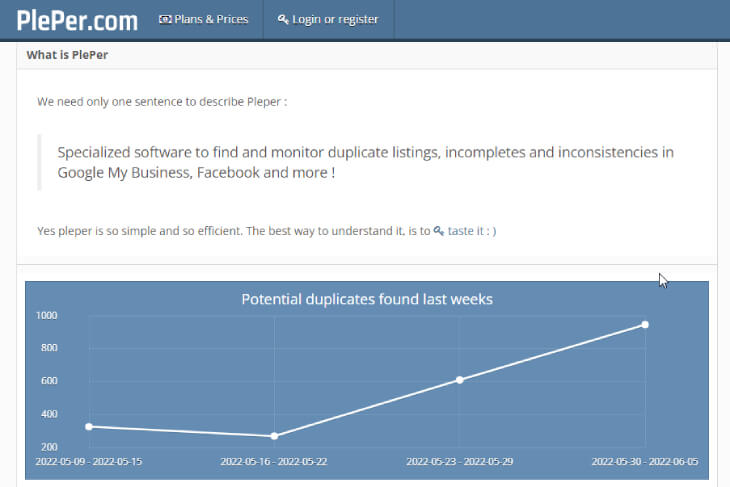Image resolution: width=730 pixels, height=487 pixels.
Task: Click the money icon beside Plans & Prices
Action: coord(165,20)
